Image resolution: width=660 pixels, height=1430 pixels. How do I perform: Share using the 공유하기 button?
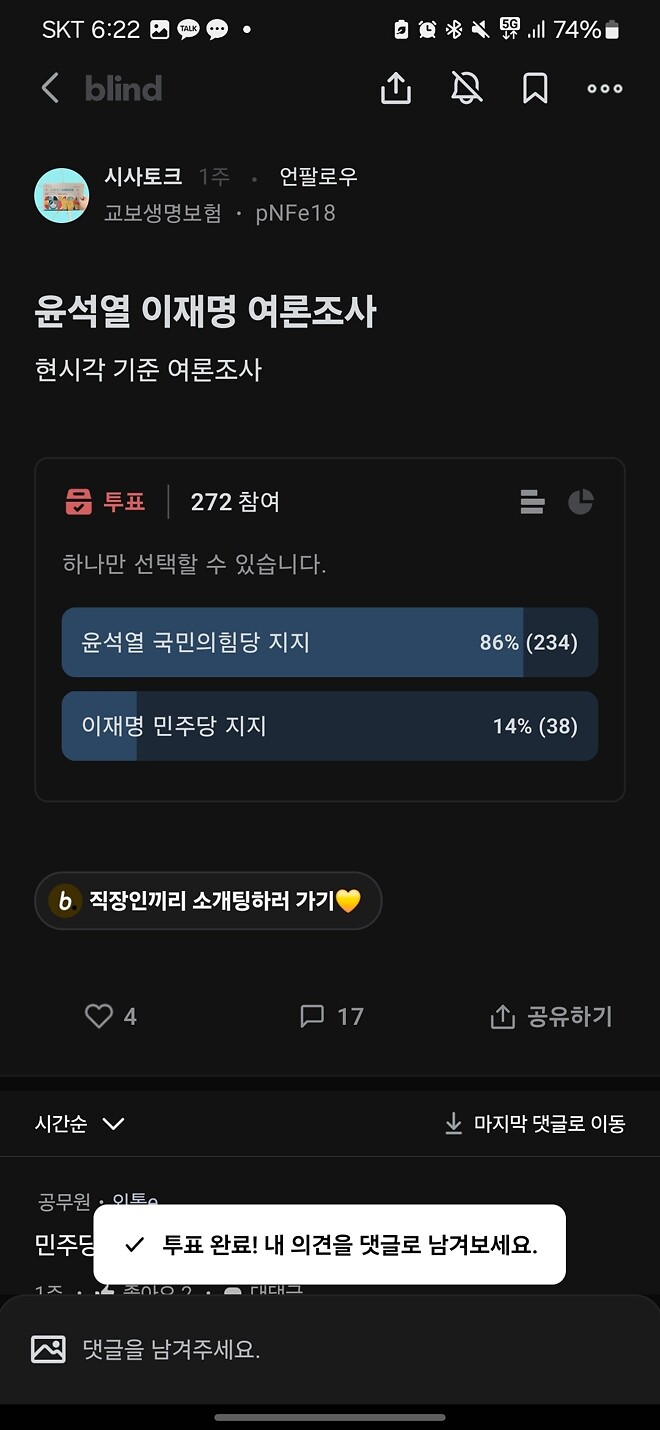point(548,1016)
